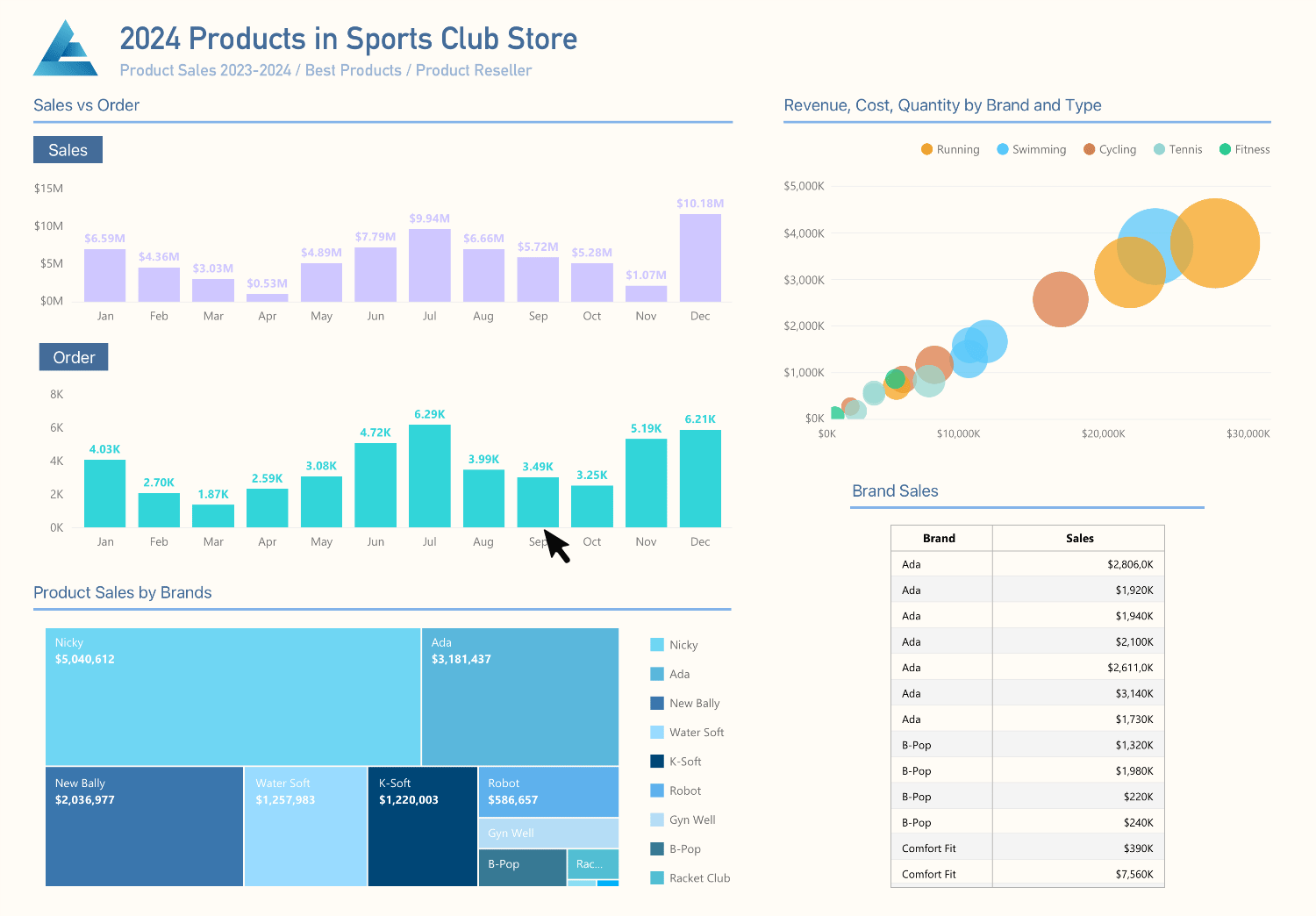Click the Nicky treemap tile
Image resolution: width=1316 pixels, height=916 pixels.
tap(233, 697)
